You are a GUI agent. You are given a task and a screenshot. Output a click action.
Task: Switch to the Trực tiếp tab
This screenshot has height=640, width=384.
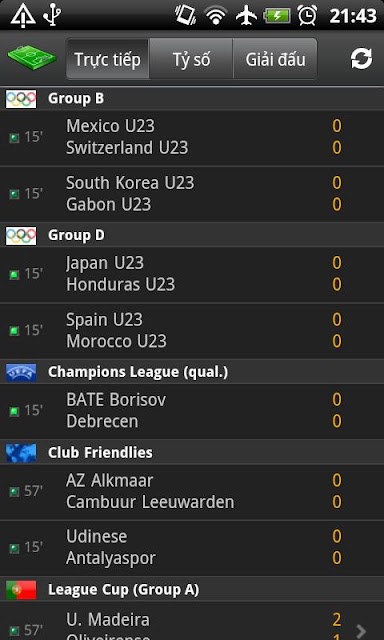[x=108, y=59]
